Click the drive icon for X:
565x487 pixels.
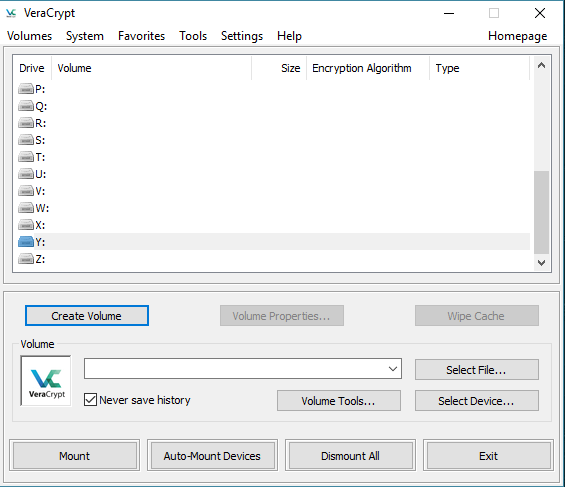tap(26, 225)
